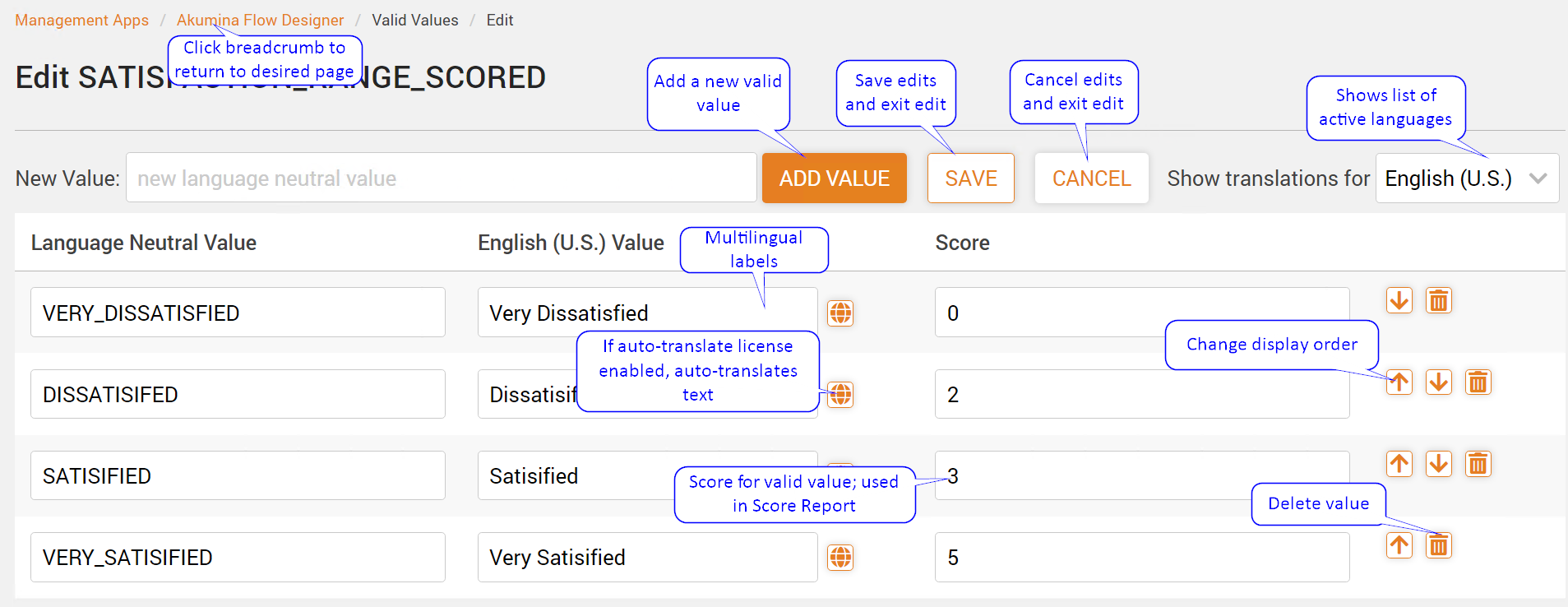Viewport: 1568px width, 607px height.
Task: Click the English (U.S.) Value column header
Action: click(571, 243)
